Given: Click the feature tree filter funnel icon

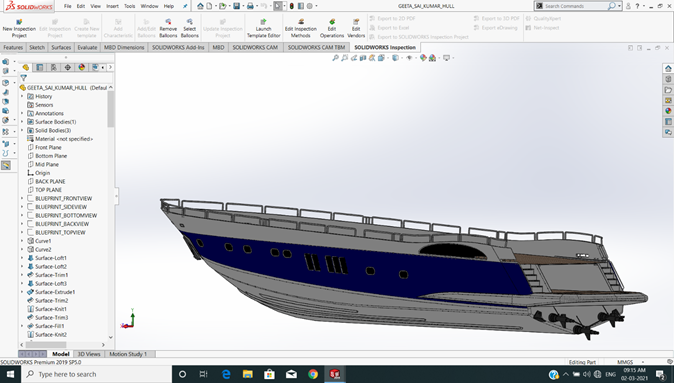Looking at the screenshot, I should [x=24, y=78].
